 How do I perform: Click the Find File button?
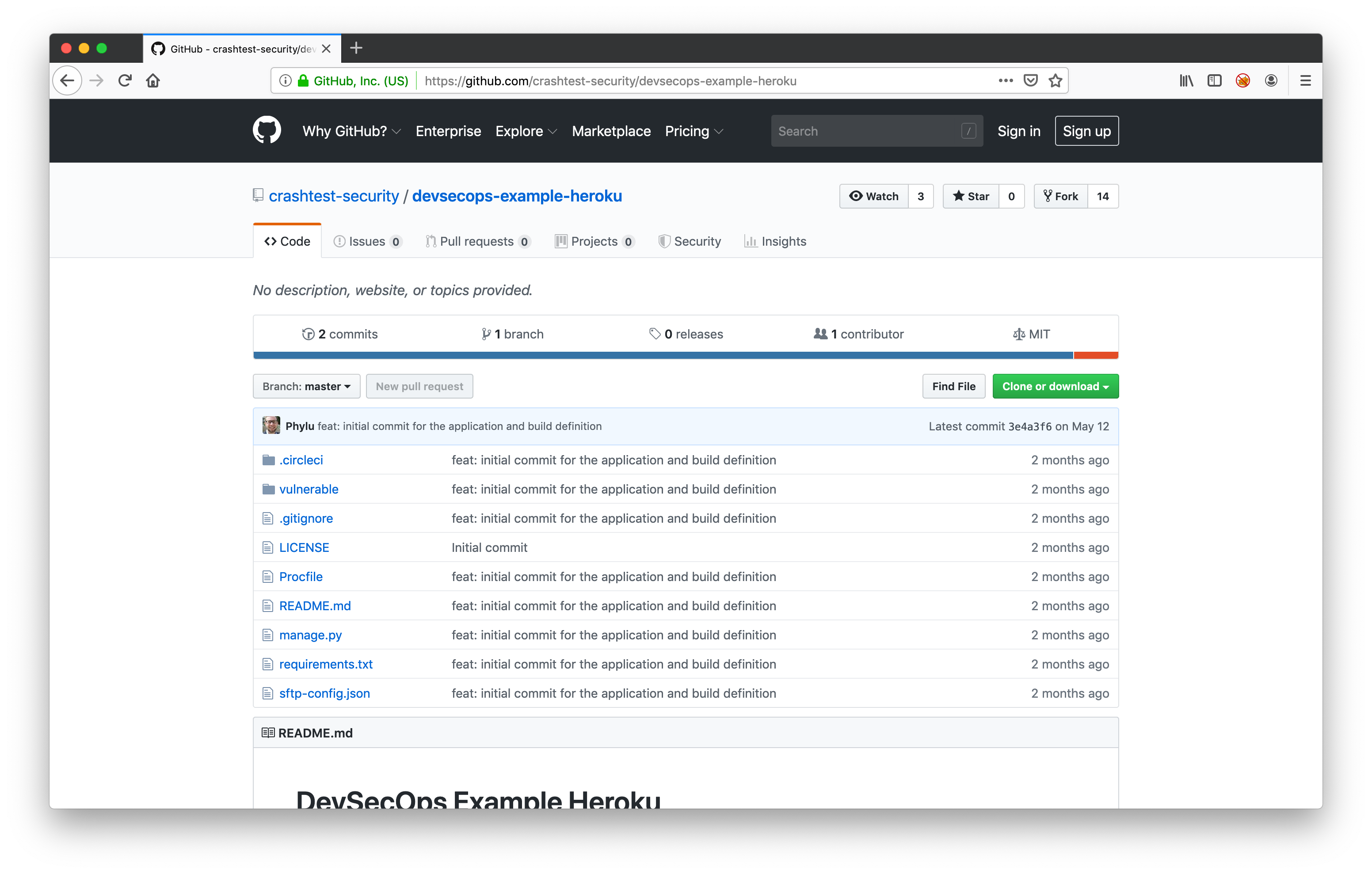click(x=953, y=386)
